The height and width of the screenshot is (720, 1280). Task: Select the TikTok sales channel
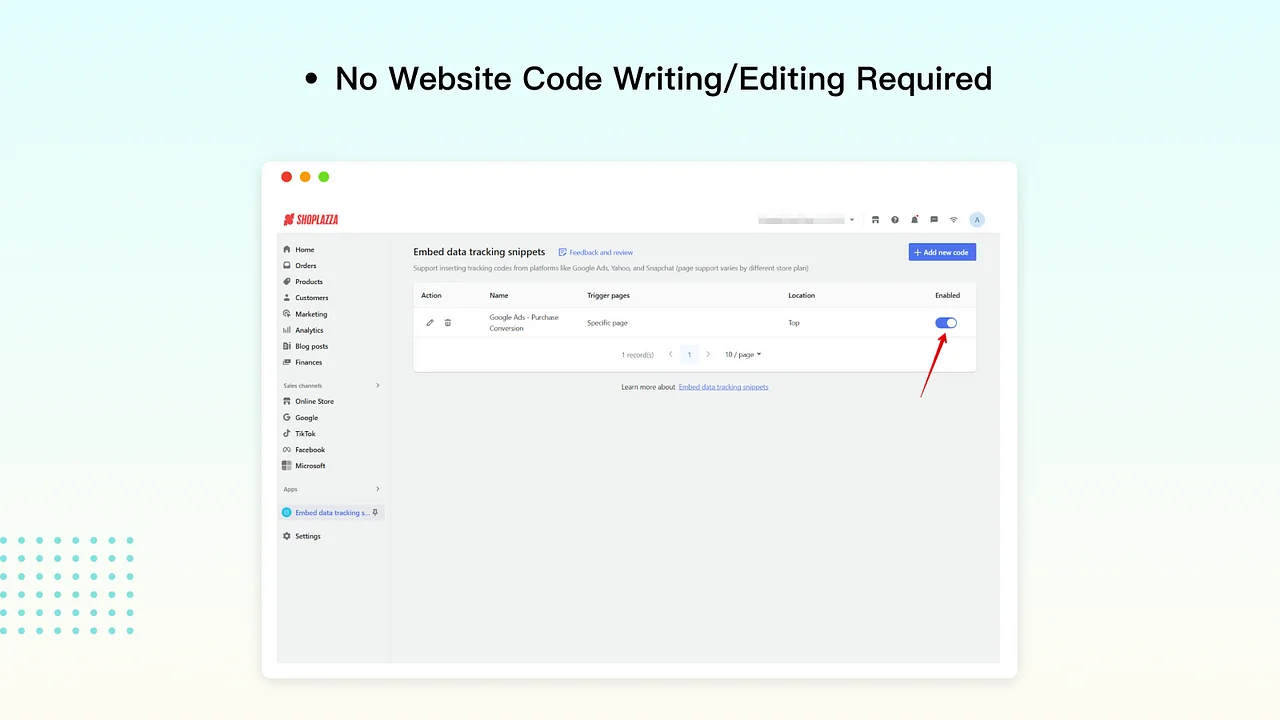click(305, 433)
